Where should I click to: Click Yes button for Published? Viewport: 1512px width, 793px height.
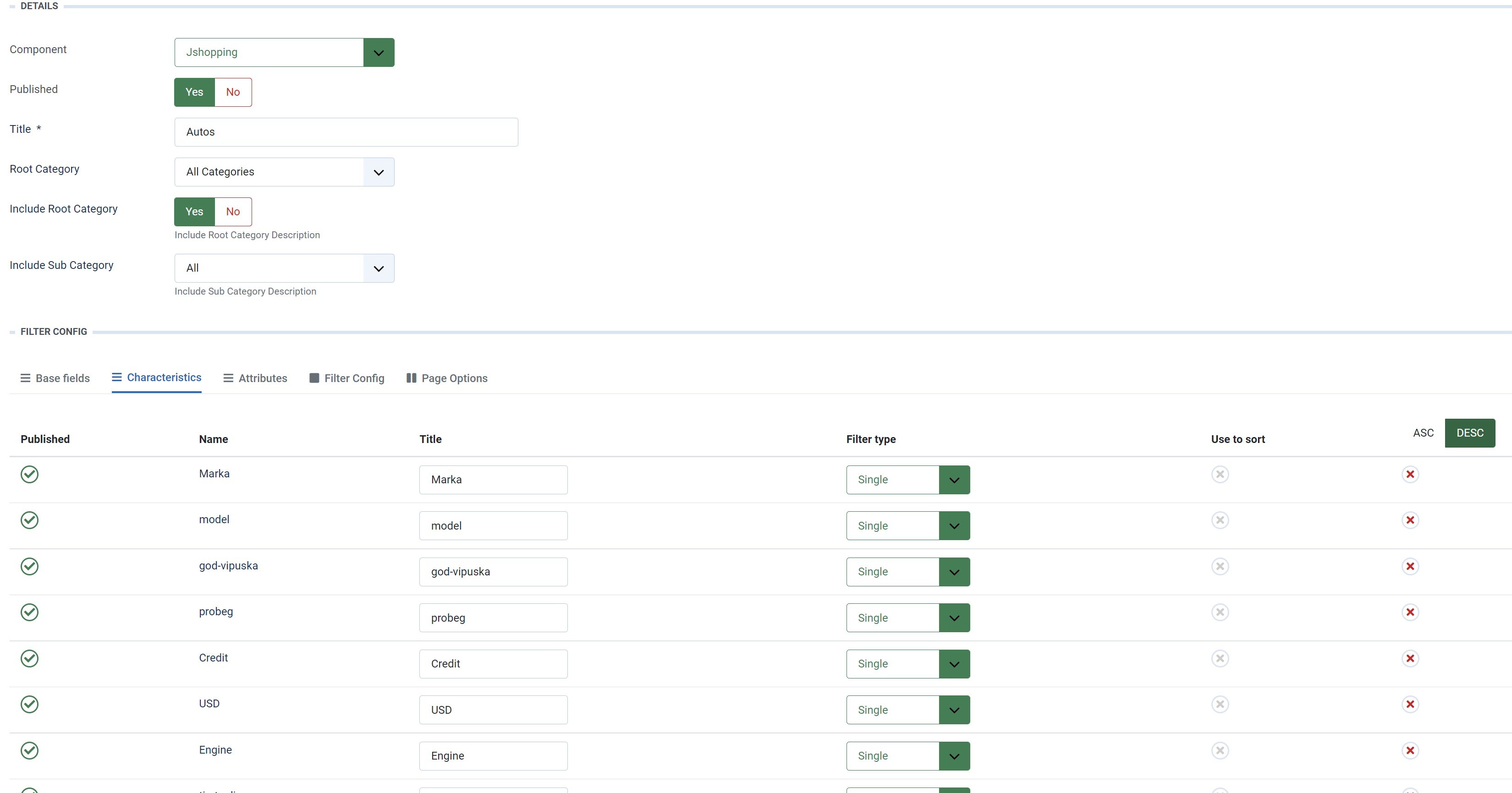point(194,92)
